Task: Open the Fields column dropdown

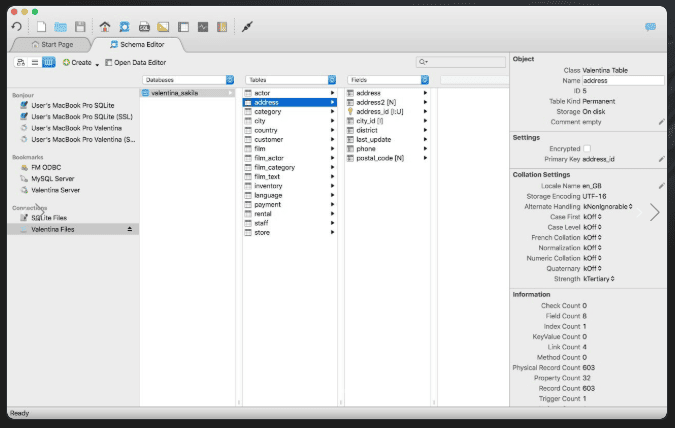Action: tap(425, 80)
